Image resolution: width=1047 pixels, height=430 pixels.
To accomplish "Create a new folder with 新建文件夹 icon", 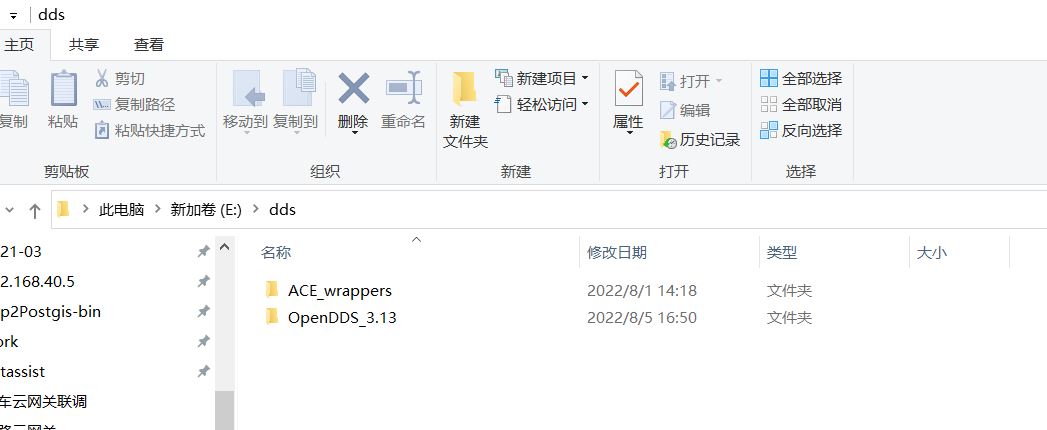I will point(464,89).
